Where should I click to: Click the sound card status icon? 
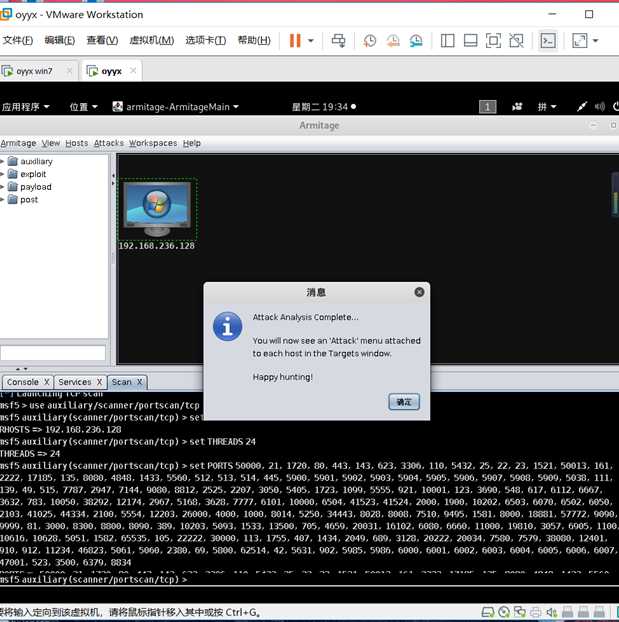point(552,612)
